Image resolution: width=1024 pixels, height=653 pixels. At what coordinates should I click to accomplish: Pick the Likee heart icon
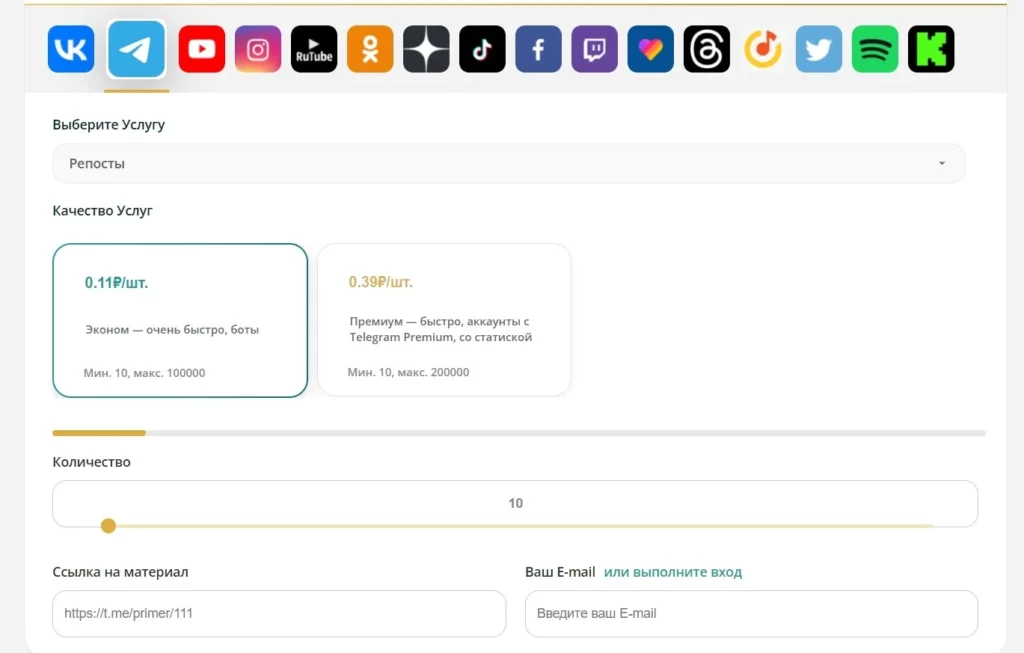(650, 49)
